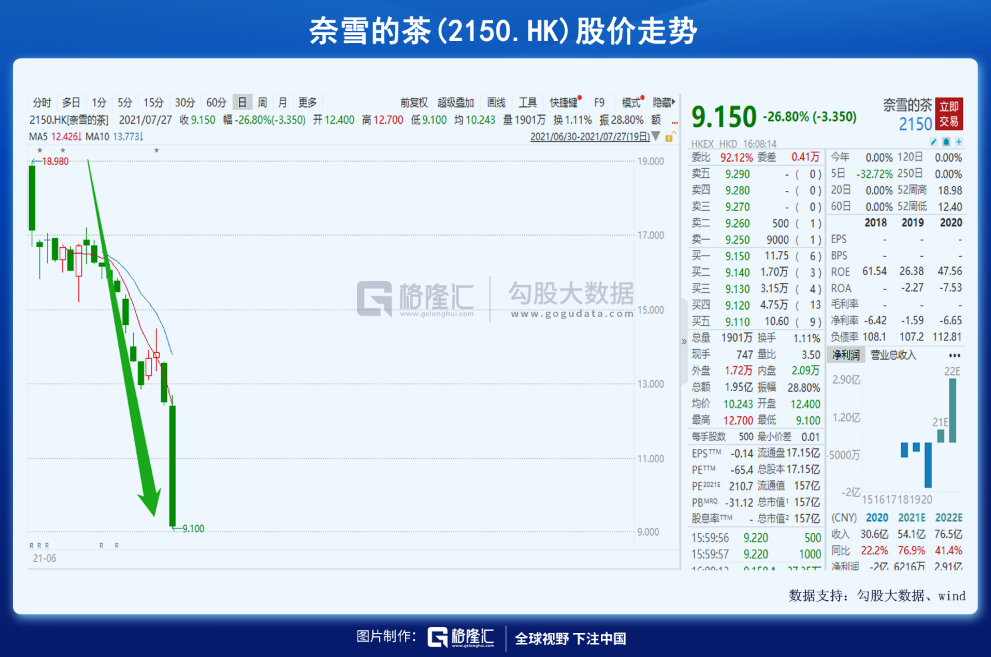
Task: Open the 前复权 adjustment dropdown
Action: point(414,102)
